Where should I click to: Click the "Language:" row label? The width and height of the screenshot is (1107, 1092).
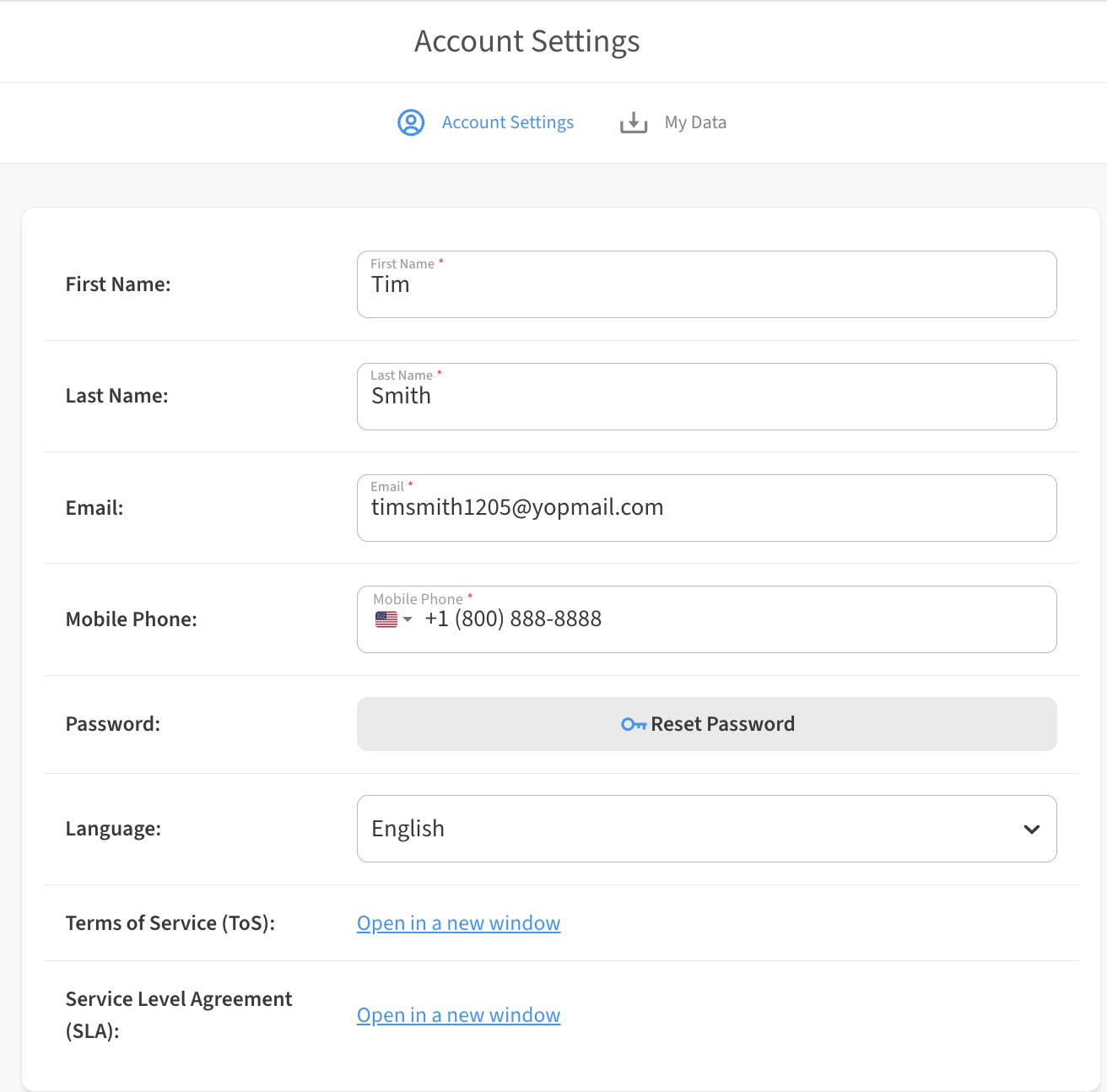click(113, 829)
